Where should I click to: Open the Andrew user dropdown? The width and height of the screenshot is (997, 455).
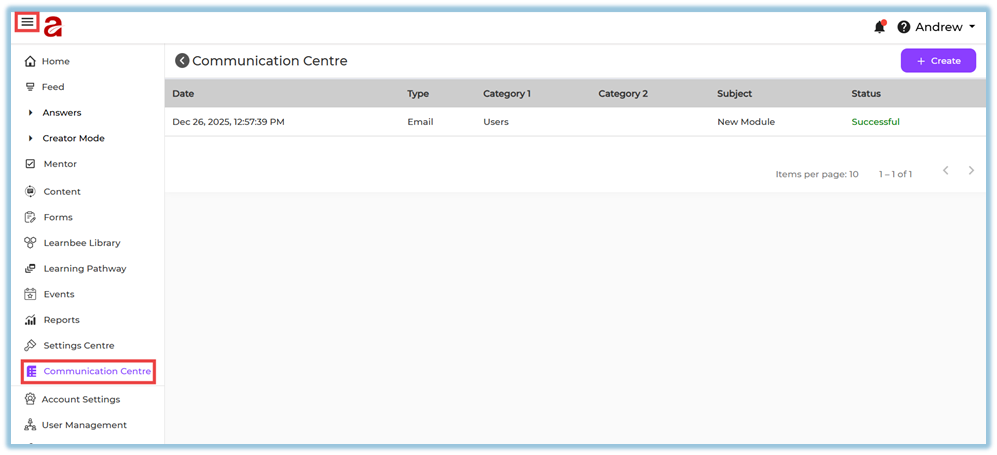(x=944, y=27)
